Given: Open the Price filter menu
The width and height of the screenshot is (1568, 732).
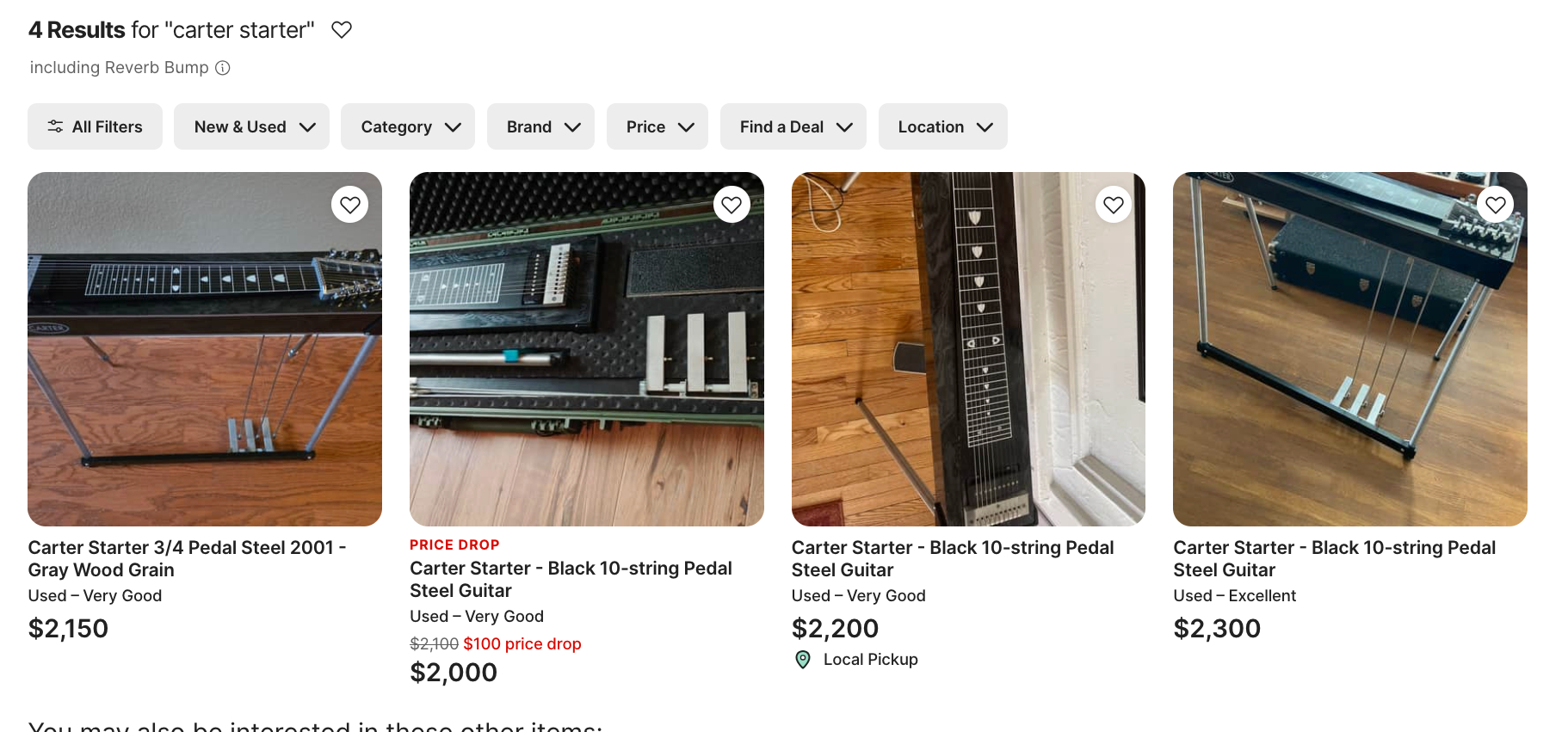Looking at the screenshot, I should [657, 126].
